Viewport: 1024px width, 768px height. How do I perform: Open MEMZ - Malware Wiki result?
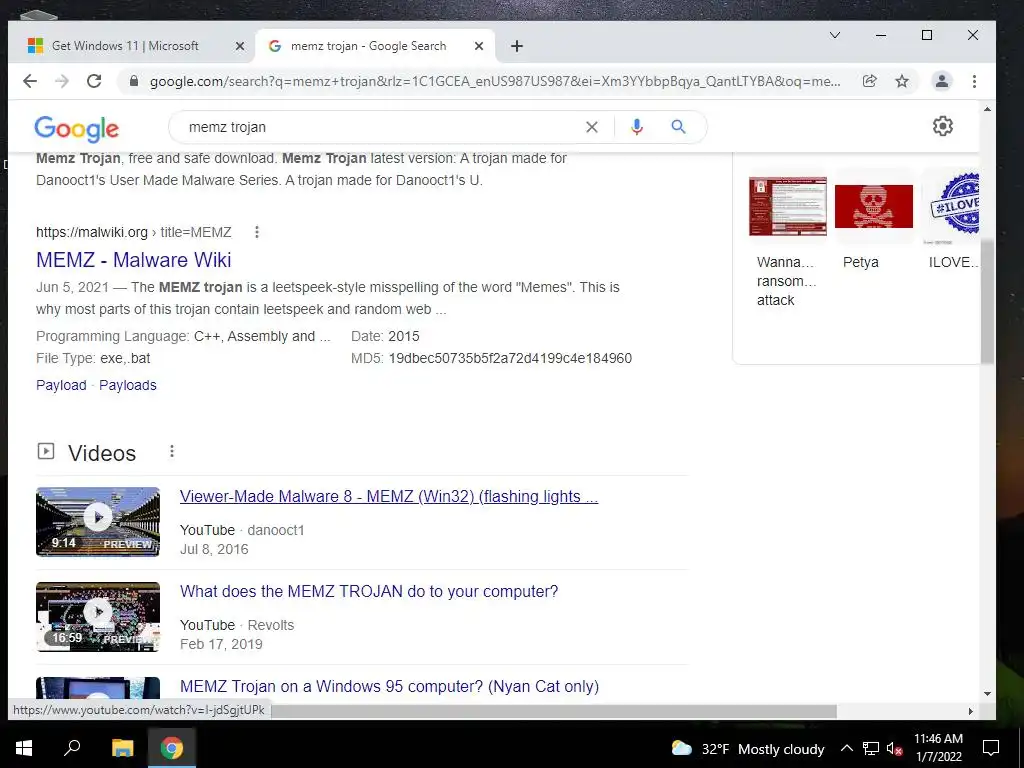(x=133, y=260)
